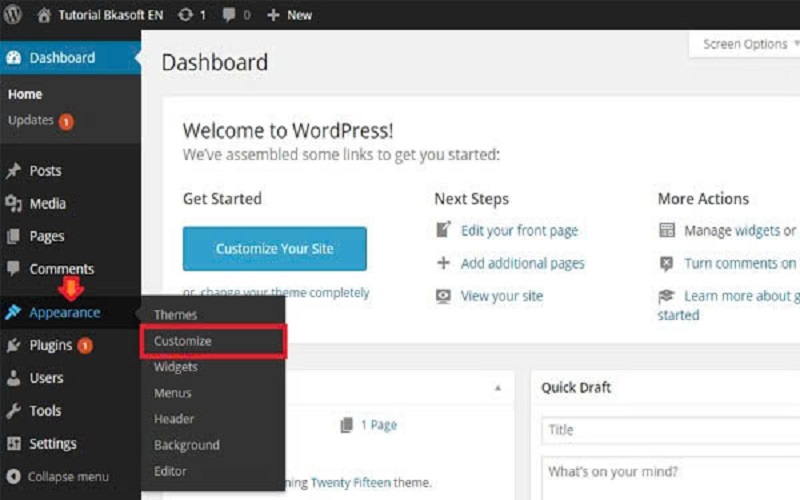Choose Widgets from the Appearance submenu
Viewport: 800px width, 500px height.
coord(176,367)
